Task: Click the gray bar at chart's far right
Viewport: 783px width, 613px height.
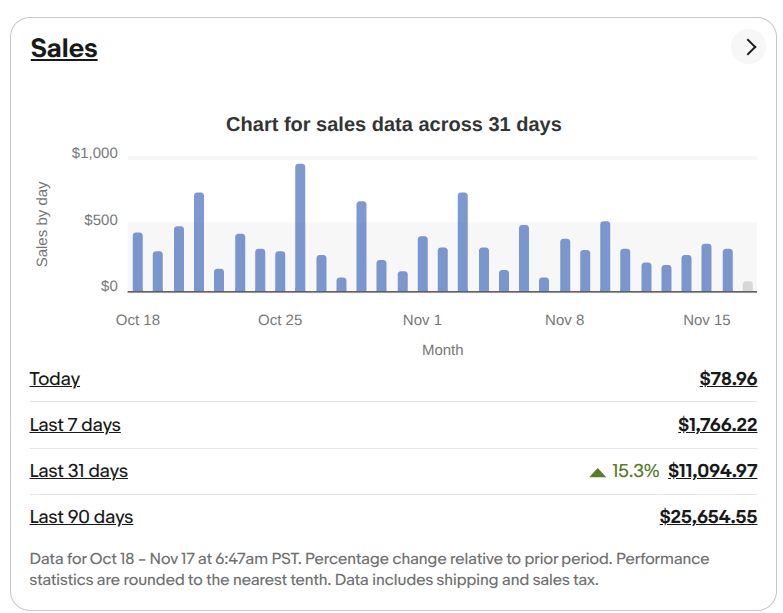Action: coord(747,287)
